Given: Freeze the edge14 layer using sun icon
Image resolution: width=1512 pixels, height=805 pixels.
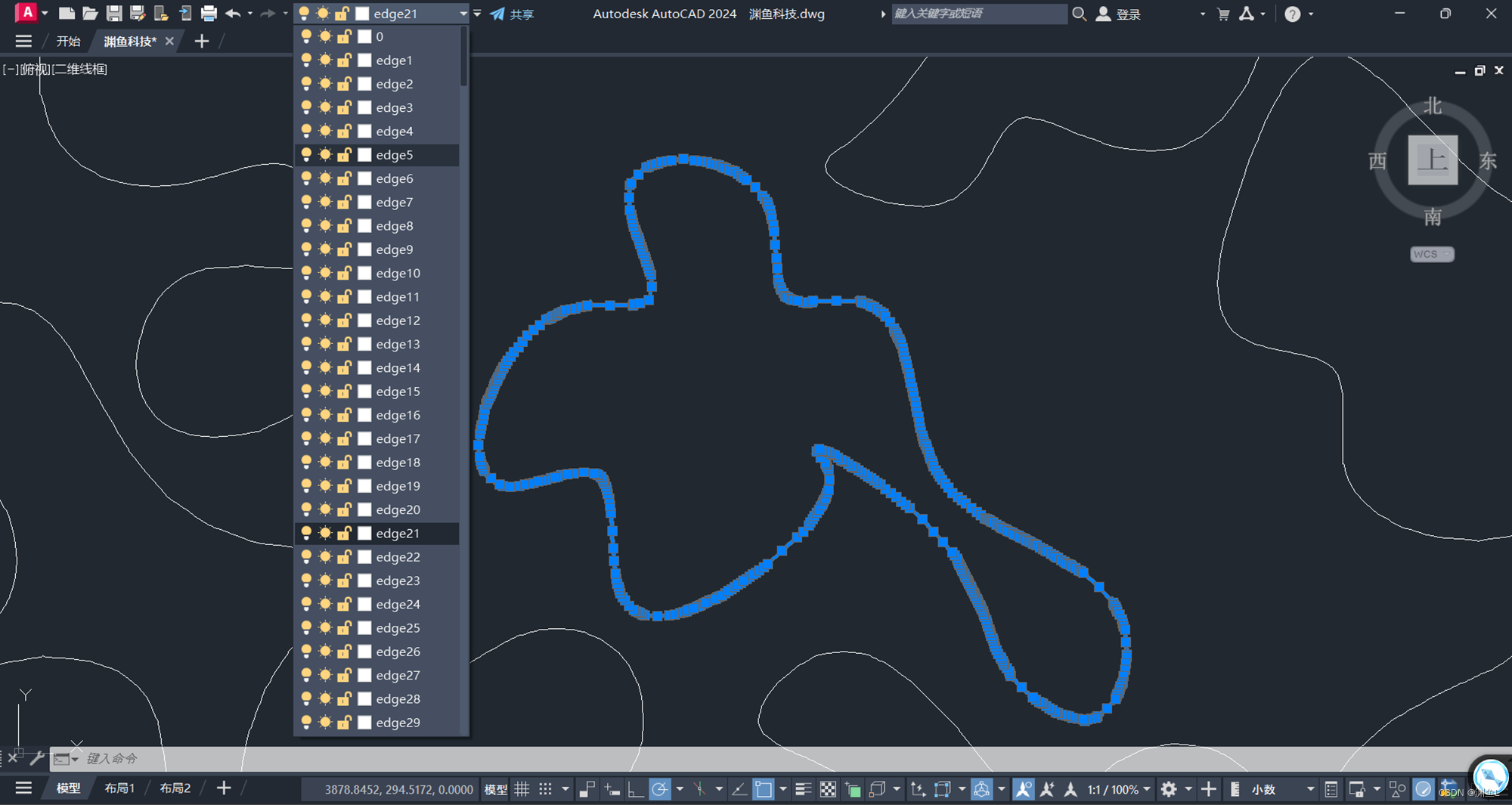Looking at the screenshot, I should click(x=325, y=367).
